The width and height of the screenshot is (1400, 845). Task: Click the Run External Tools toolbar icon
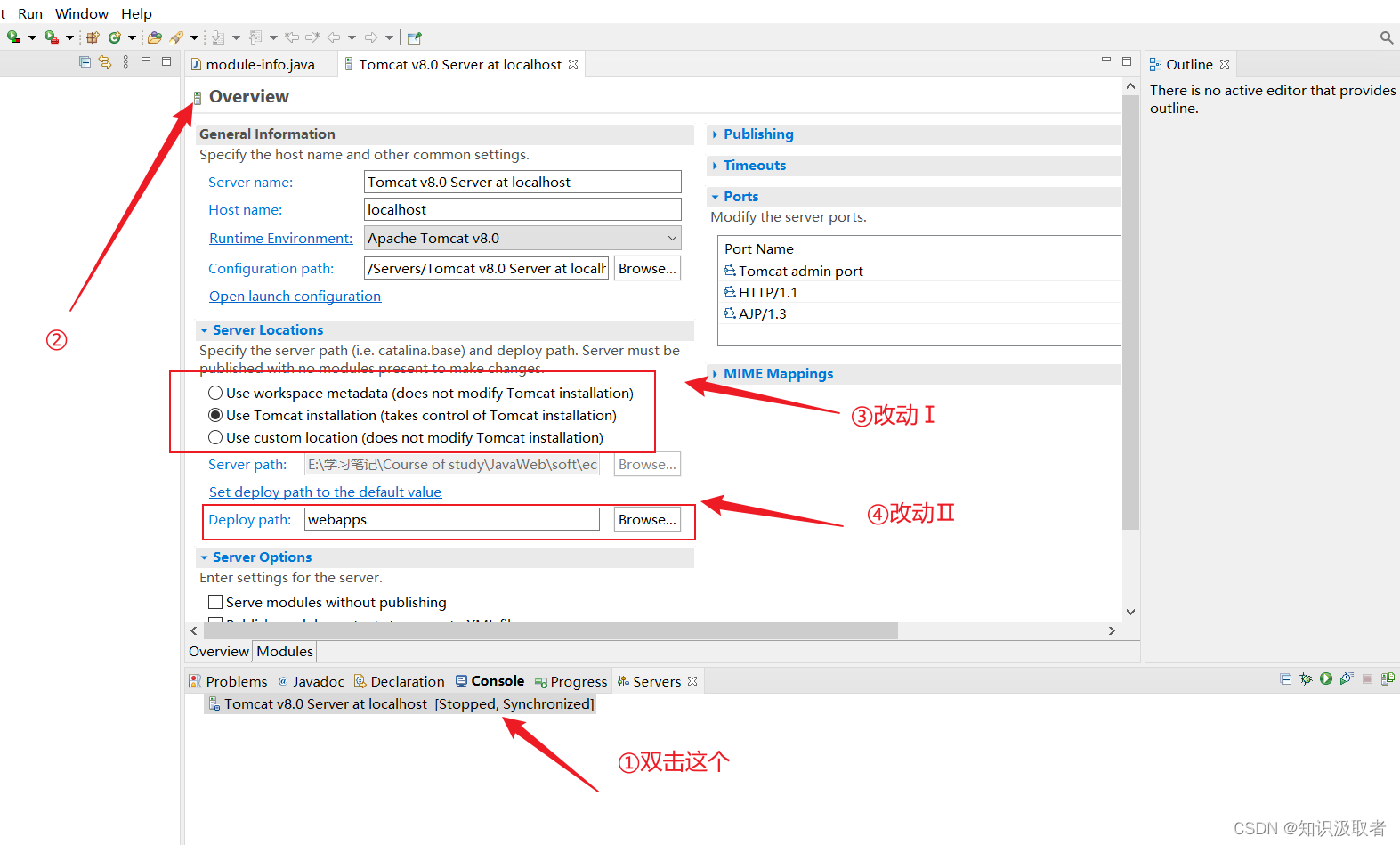[52, 37]
